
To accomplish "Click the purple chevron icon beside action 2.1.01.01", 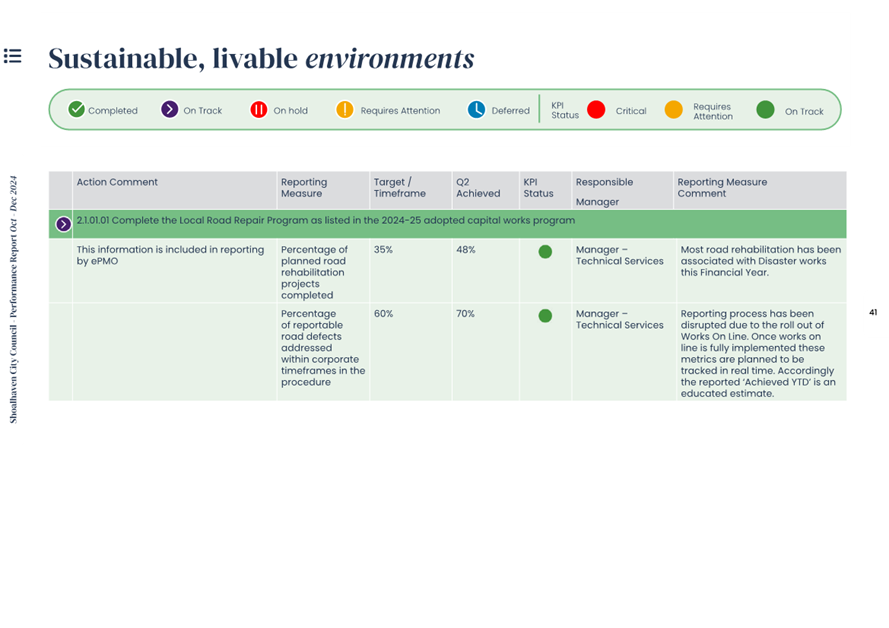I will 63,224.
